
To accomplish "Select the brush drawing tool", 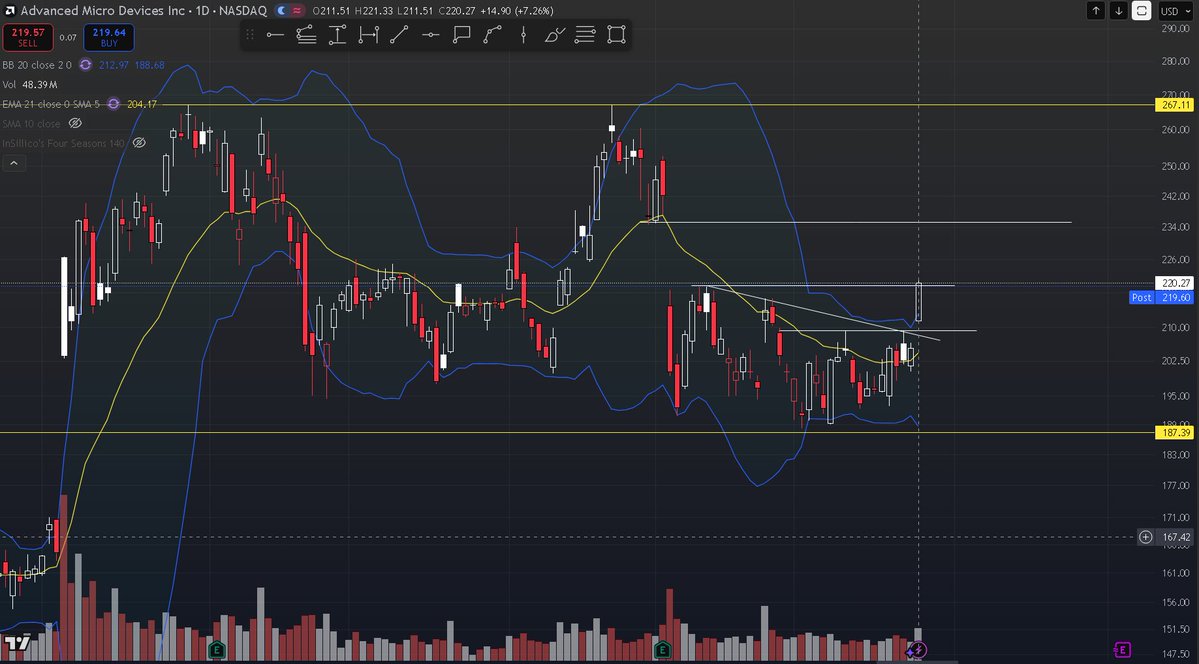I will click(x=554, y=34).
